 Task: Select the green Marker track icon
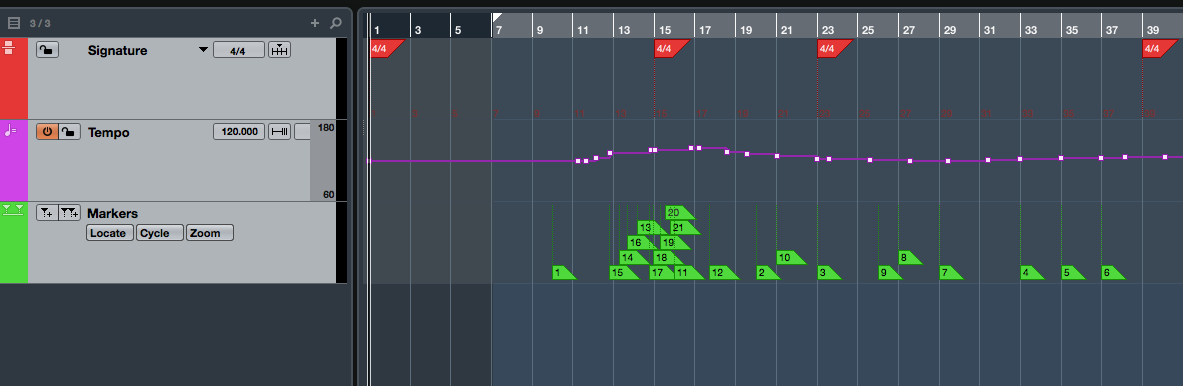point(14,210)
